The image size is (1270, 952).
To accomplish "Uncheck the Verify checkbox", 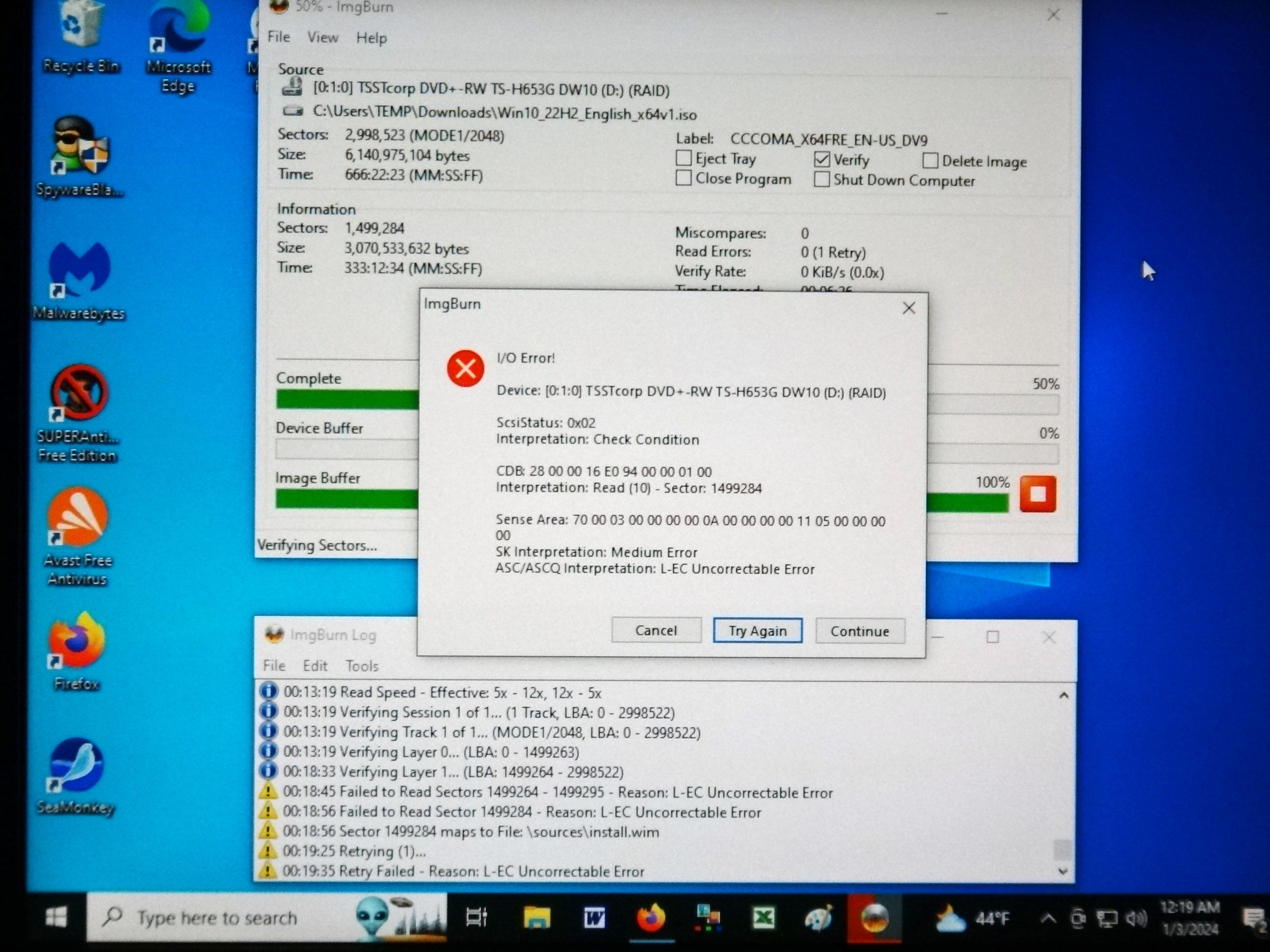I will (x=822, y=159).
